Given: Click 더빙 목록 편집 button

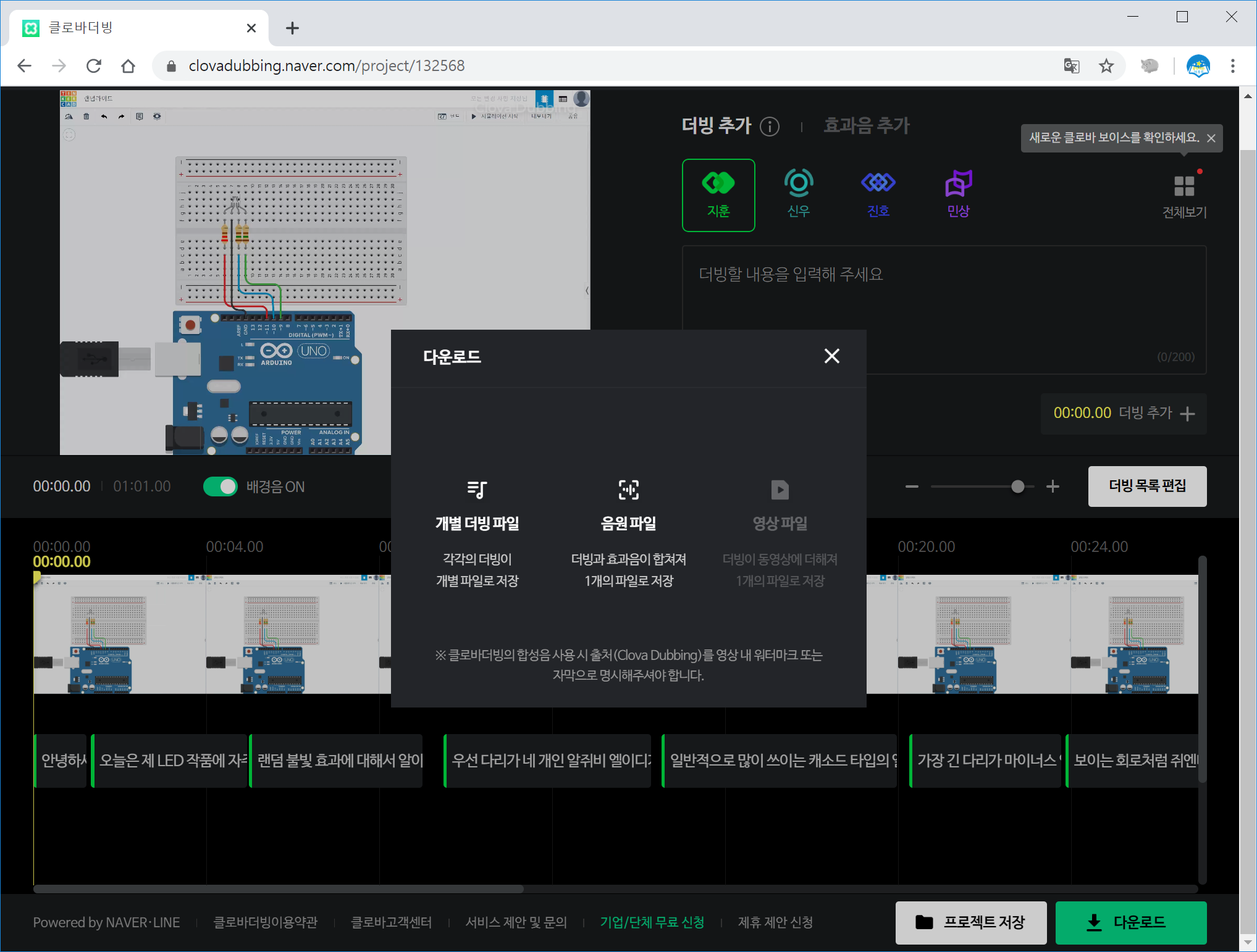Looking at the screenshot, I should [1146, 486].
